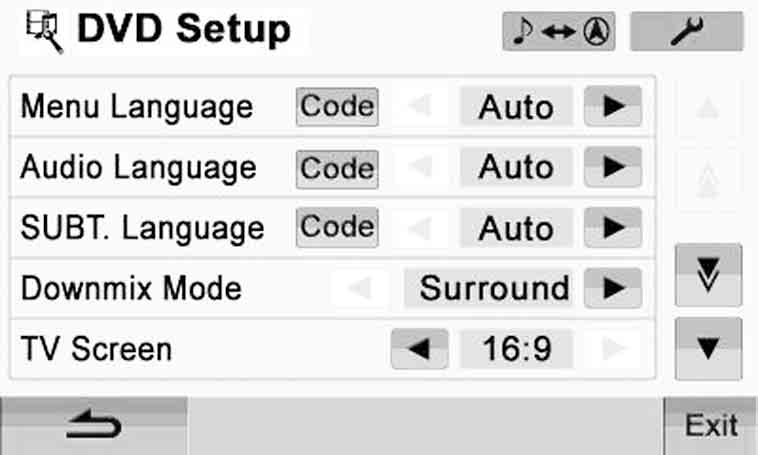Tap the Exit button
Screen dimensions: 758x455
711,426
